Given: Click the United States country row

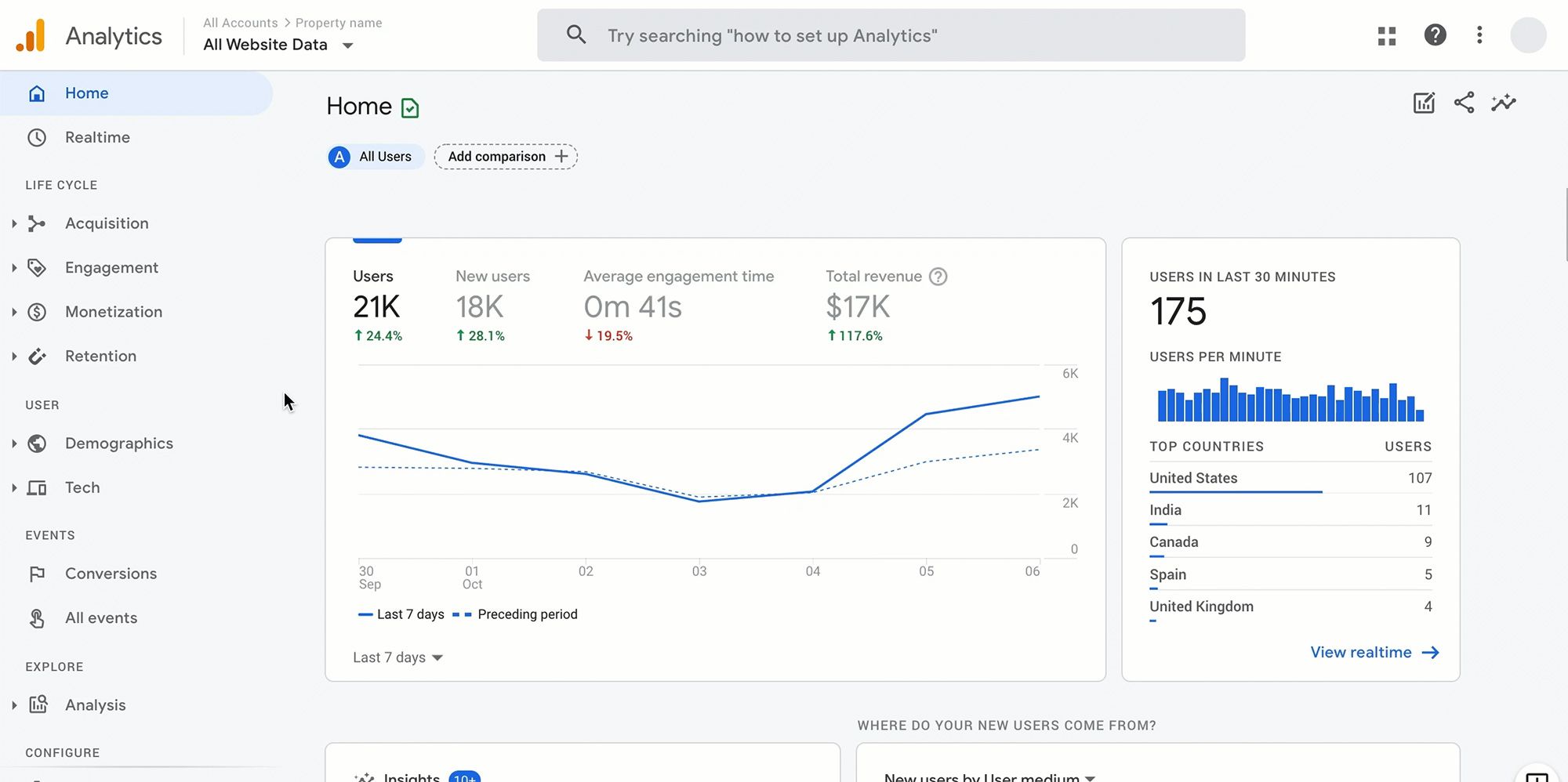Looking at the screenshot, I should [x=1290, y=479].
